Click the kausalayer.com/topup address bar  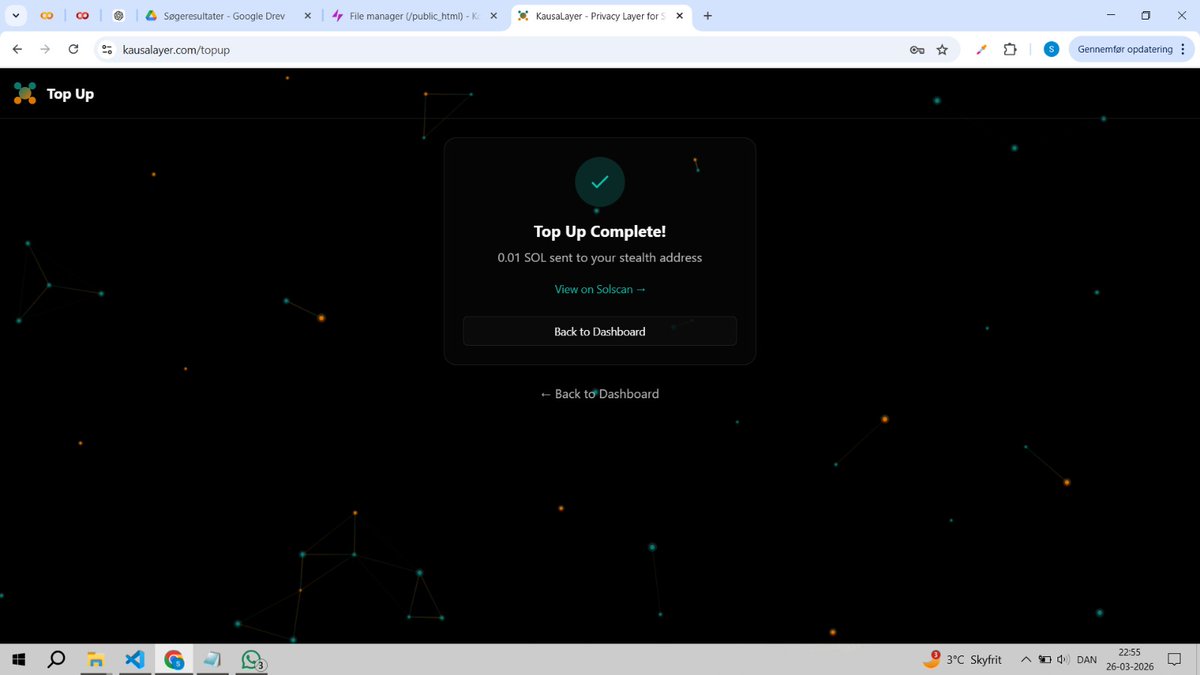tap(525, 49)
